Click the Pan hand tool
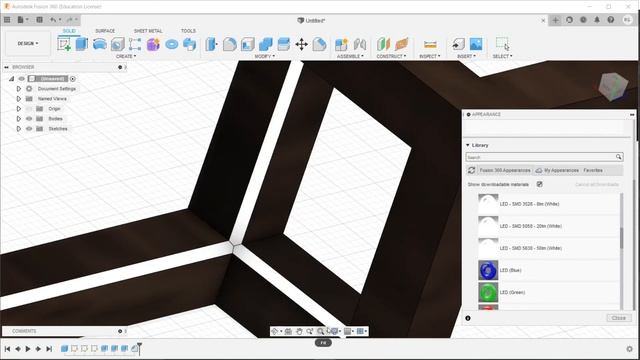This screenshot has height=360, width=640. point(299,331)
